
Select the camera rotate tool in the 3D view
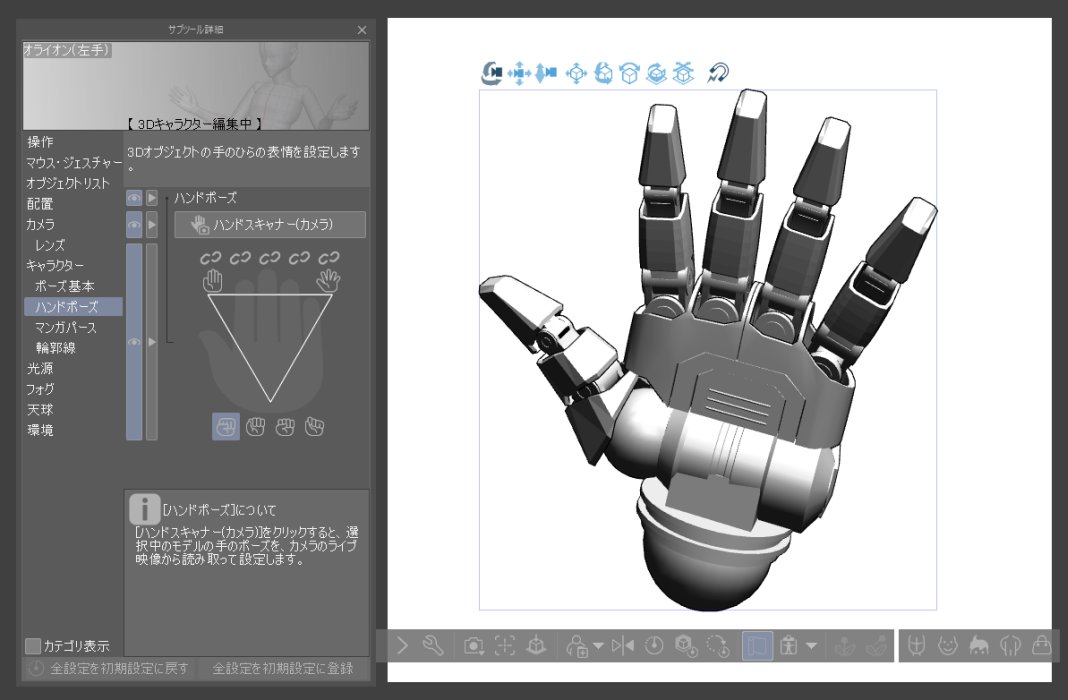490,73
